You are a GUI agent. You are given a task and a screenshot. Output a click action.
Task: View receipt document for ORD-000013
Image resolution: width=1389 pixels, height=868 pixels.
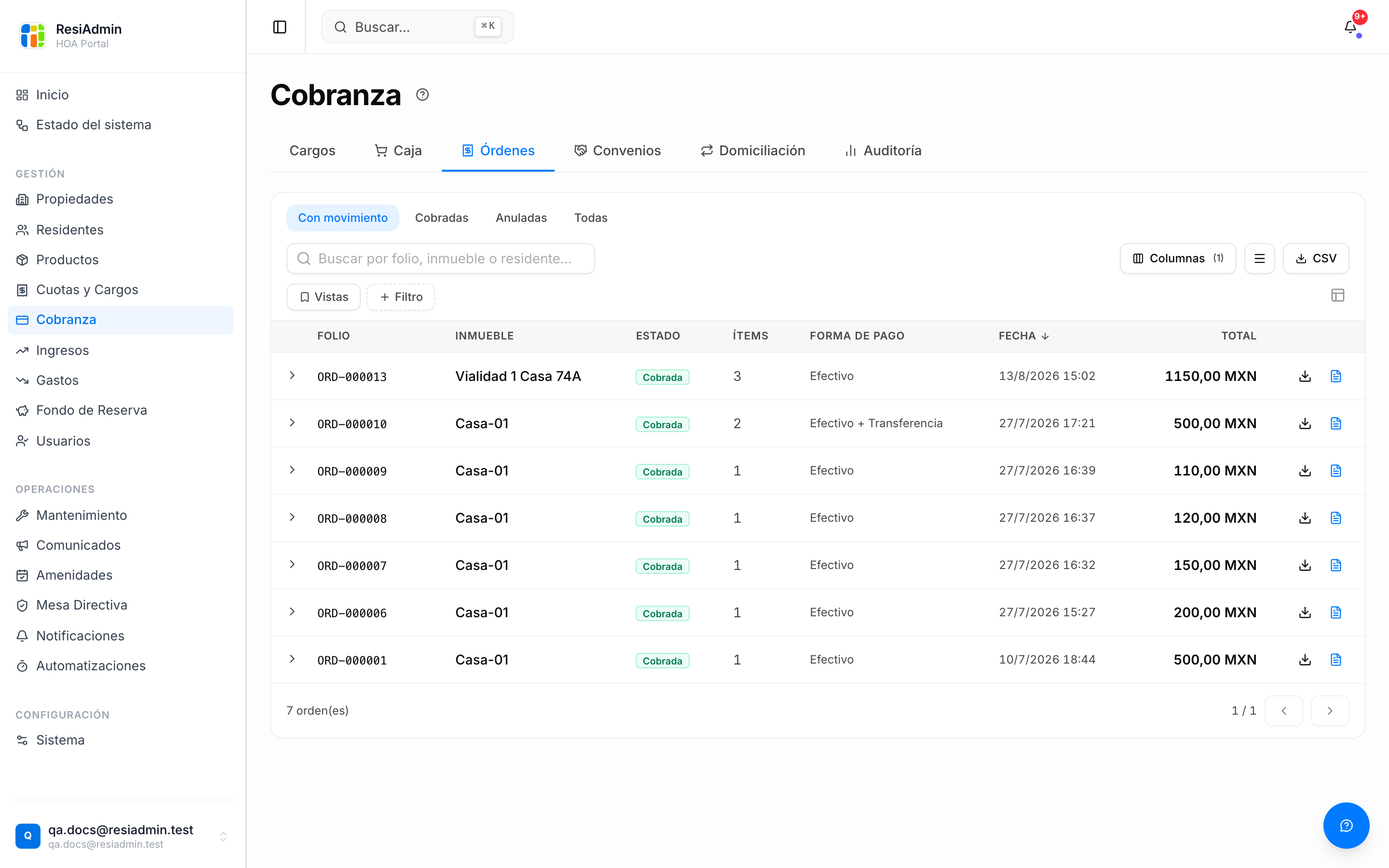1335,376
